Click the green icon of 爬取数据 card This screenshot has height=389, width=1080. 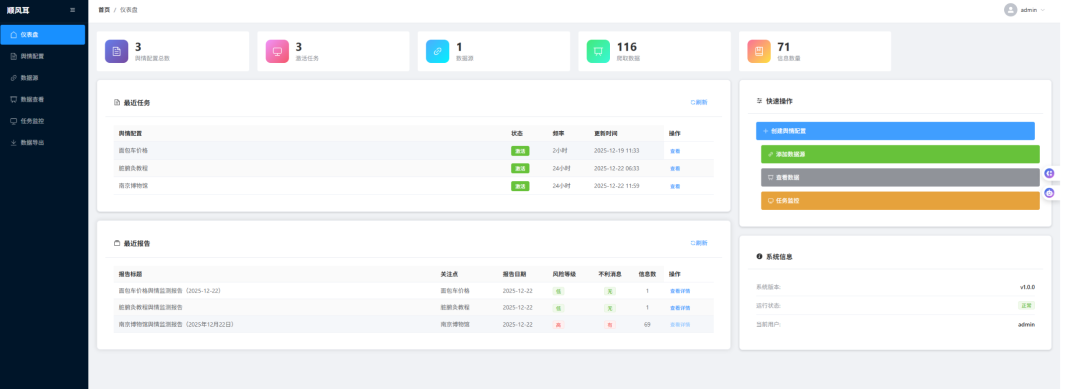click(598, 51)
